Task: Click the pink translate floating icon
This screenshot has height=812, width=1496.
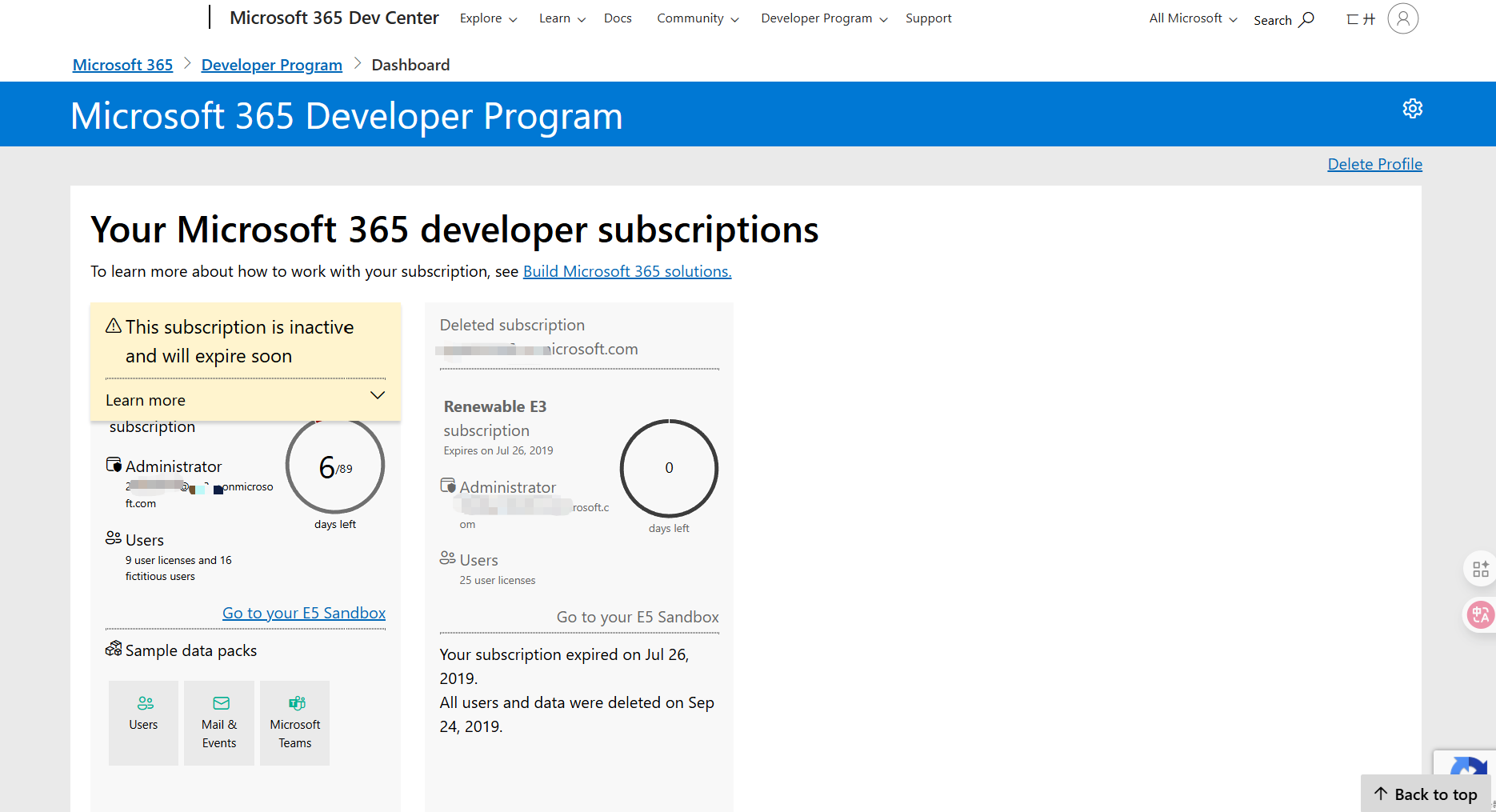Action: point(1480,614)
